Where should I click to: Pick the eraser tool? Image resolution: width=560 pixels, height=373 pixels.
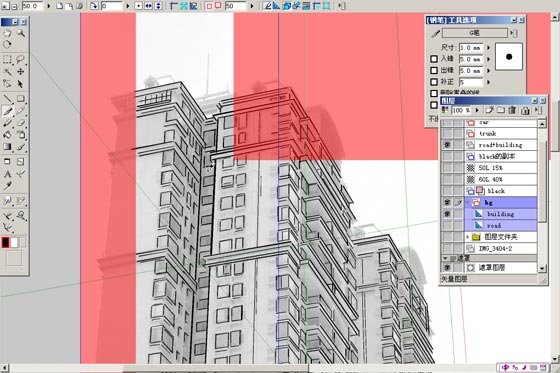21,123
